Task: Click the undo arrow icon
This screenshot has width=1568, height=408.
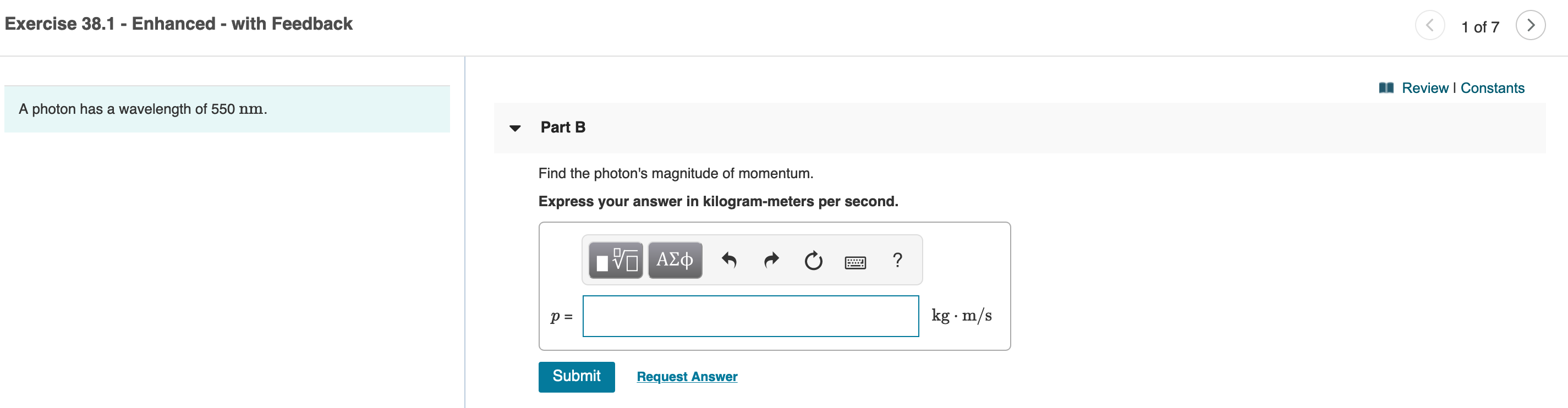Action: (x=728, y=260)
